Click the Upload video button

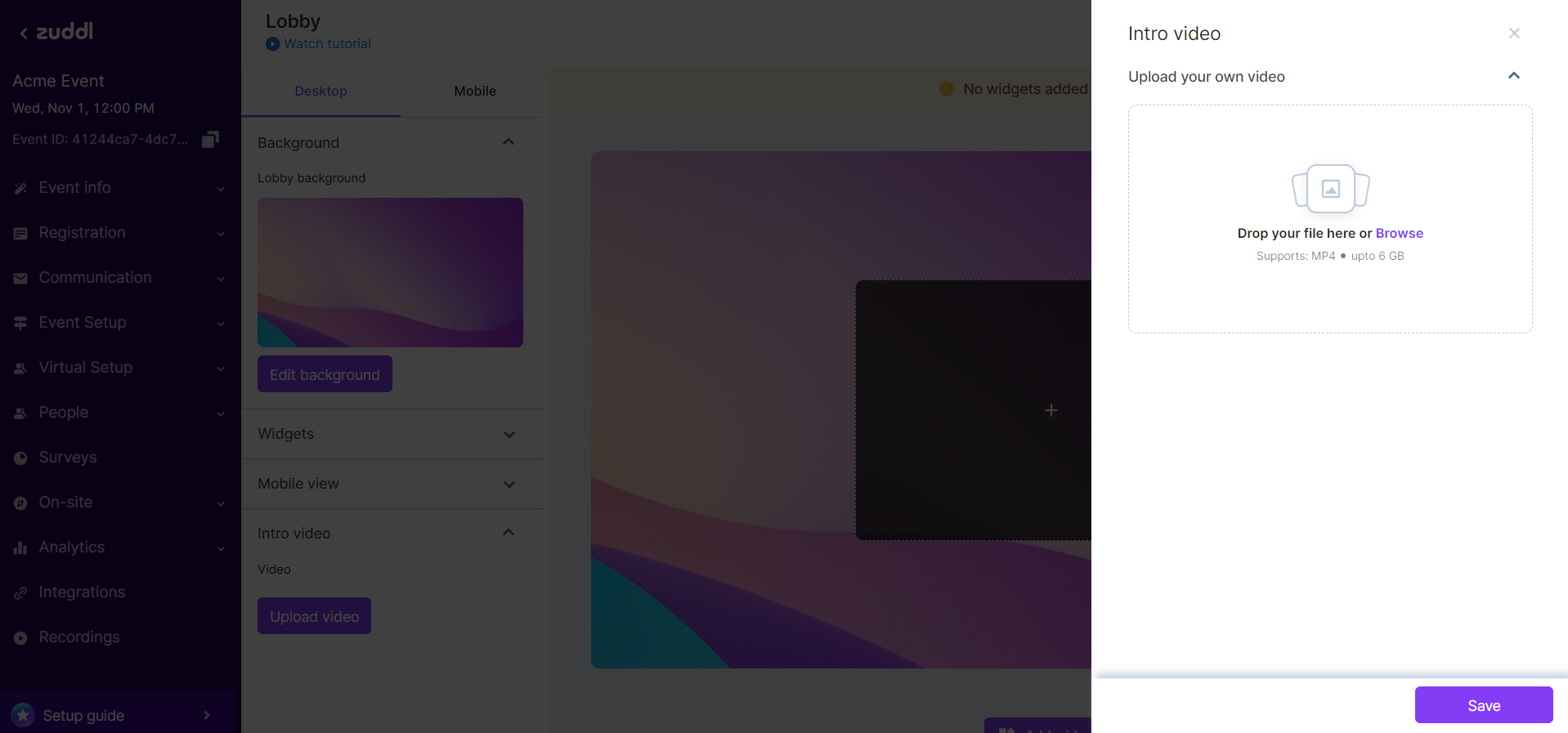[x=314, y=616]
